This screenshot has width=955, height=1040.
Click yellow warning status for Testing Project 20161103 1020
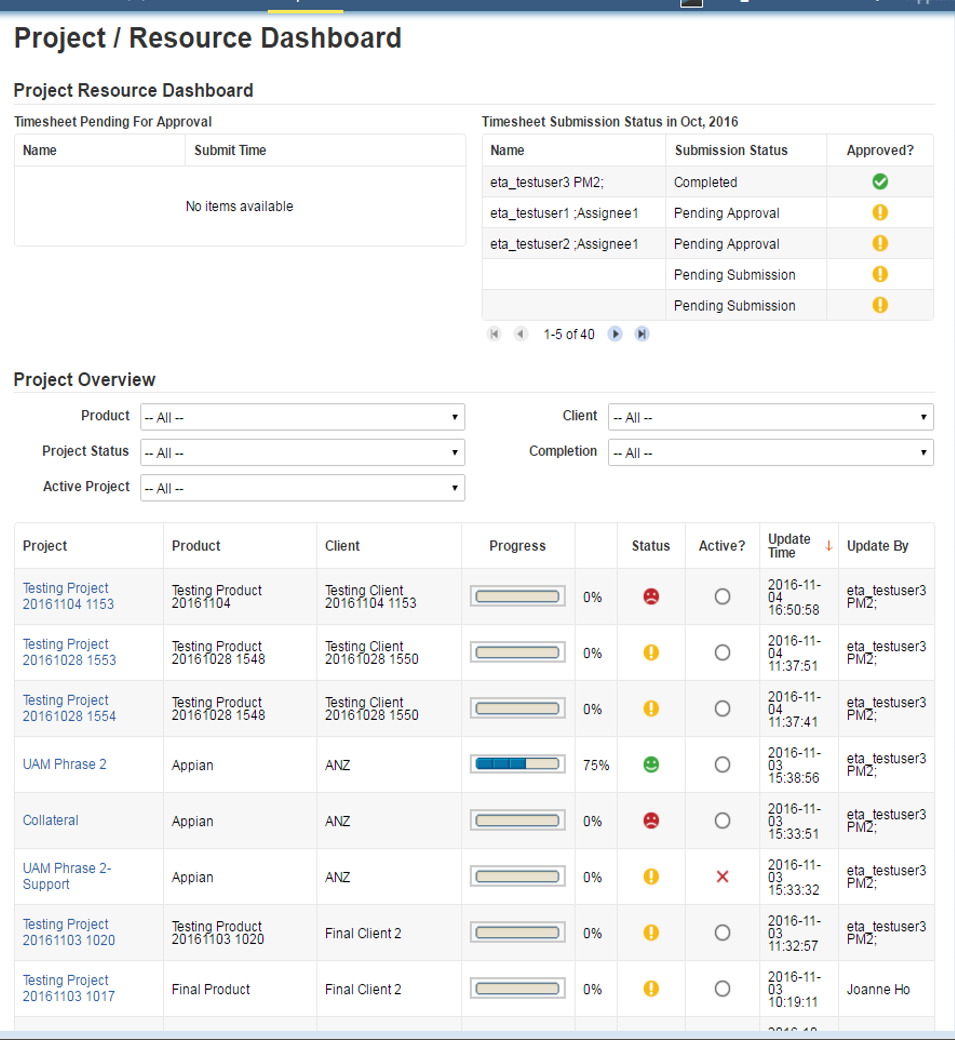click(651, 933)
